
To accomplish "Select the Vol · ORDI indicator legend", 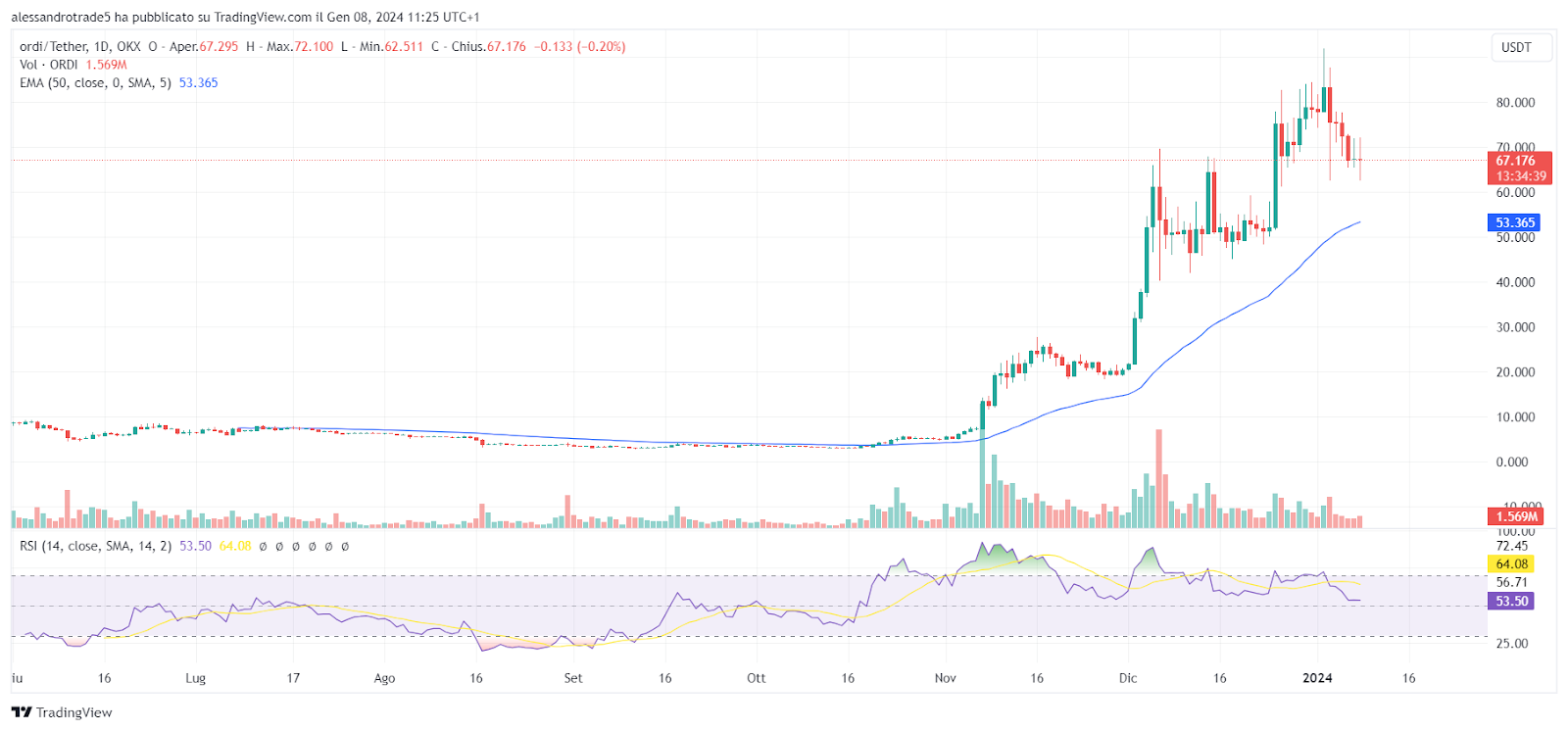I will coord(49,65).
